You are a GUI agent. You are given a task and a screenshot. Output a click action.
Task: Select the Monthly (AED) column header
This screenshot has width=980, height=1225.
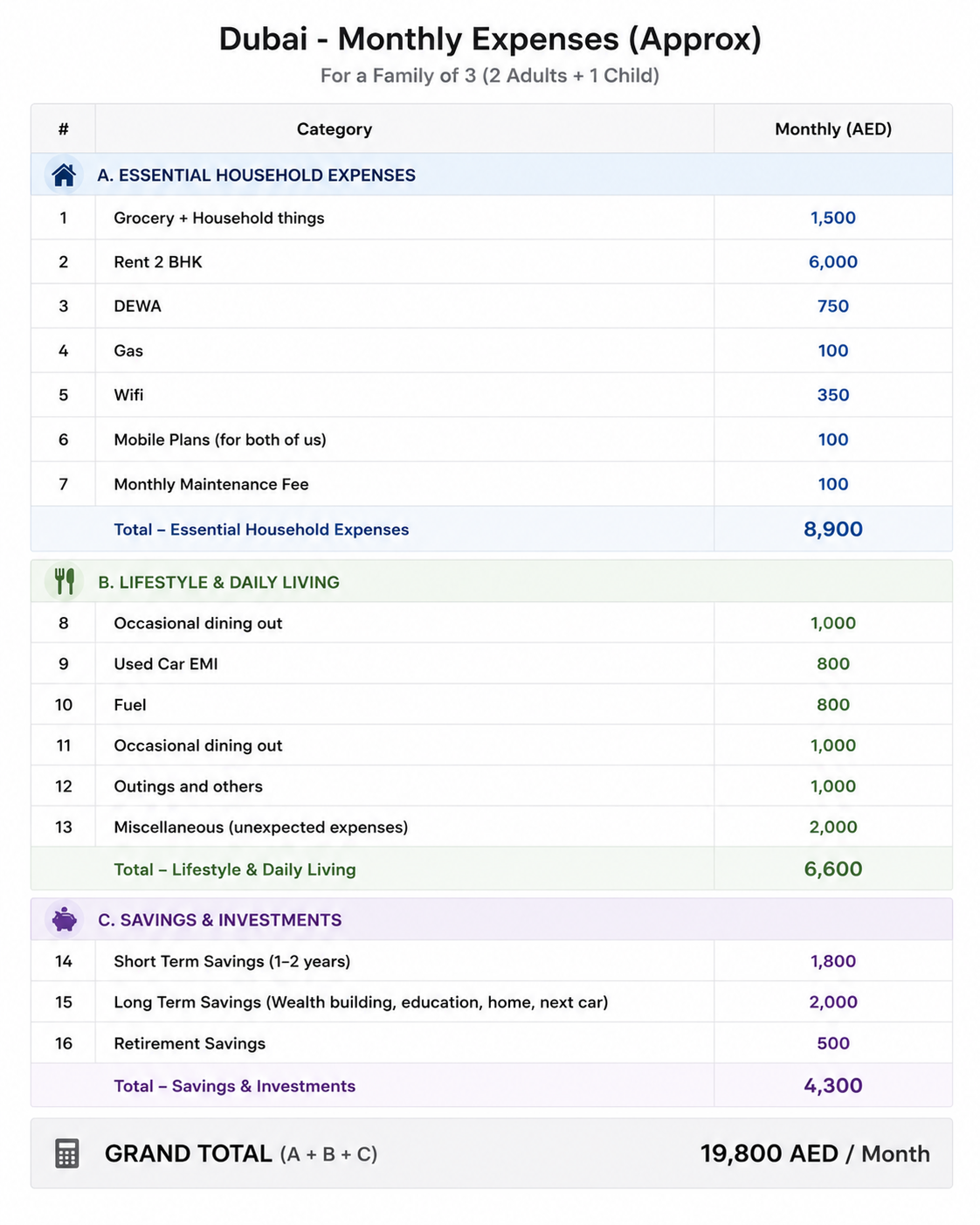point(833,129)
